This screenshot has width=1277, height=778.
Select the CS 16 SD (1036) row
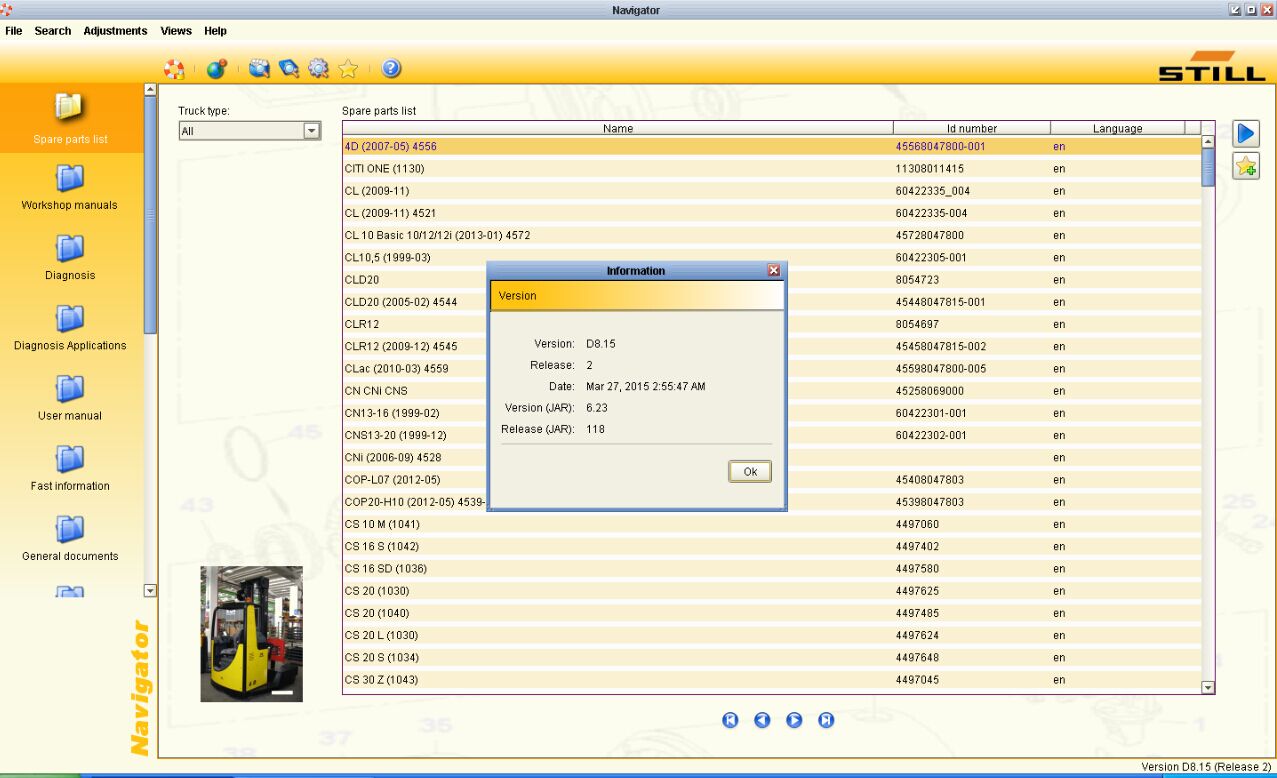click(771, 569)
